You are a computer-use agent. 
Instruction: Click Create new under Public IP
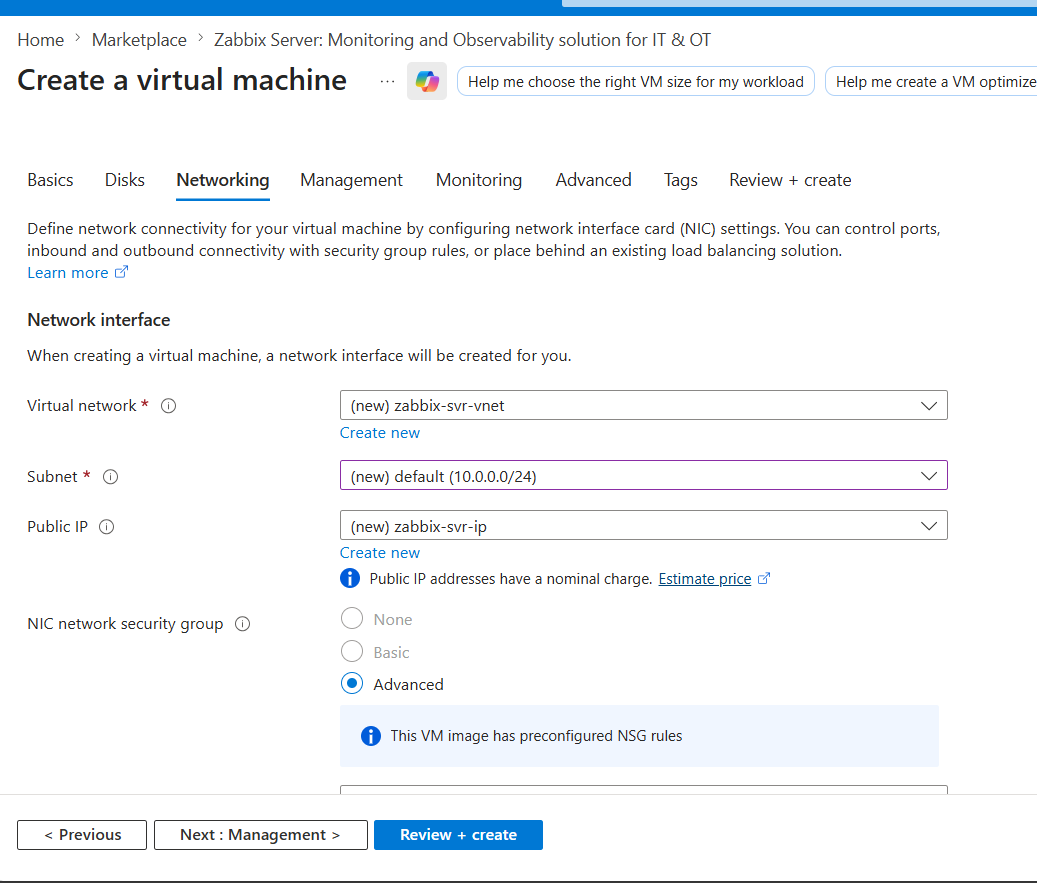[380, 552]
